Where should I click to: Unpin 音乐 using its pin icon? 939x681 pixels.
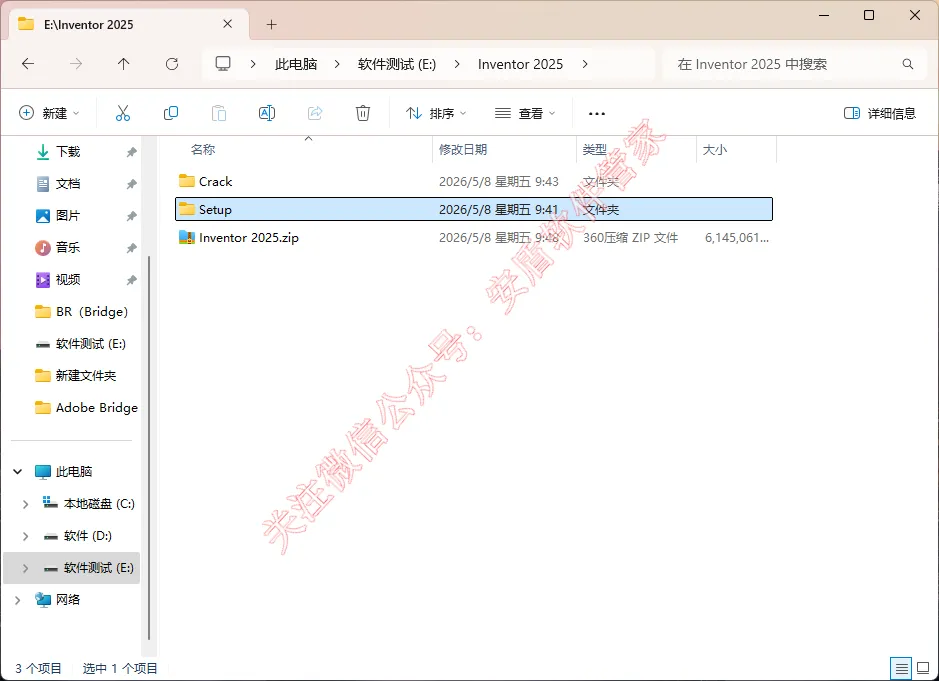click(x=132, y=248)
